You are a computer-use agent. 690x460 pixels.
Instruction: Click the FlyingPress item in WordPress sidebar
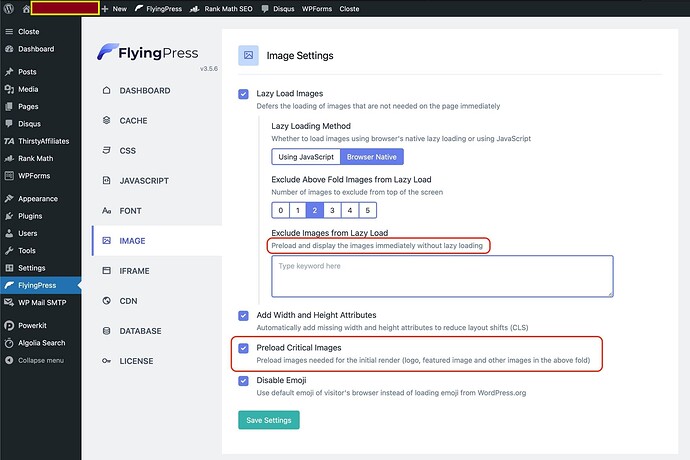40,285
